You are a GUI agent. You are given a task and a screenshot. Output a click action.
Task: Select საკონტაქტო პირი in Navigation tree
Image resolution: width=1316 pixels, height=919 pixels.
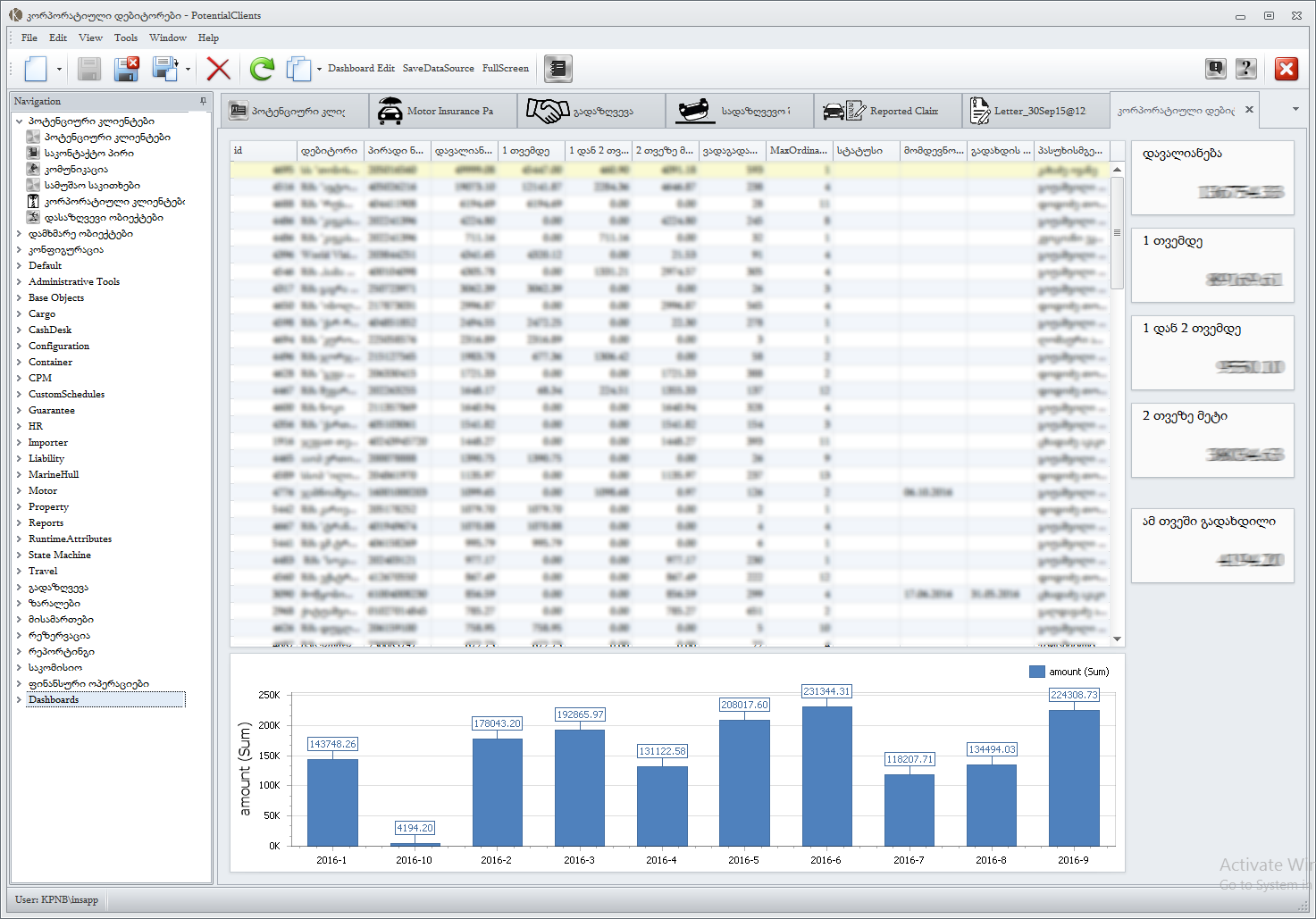(88, 153)
